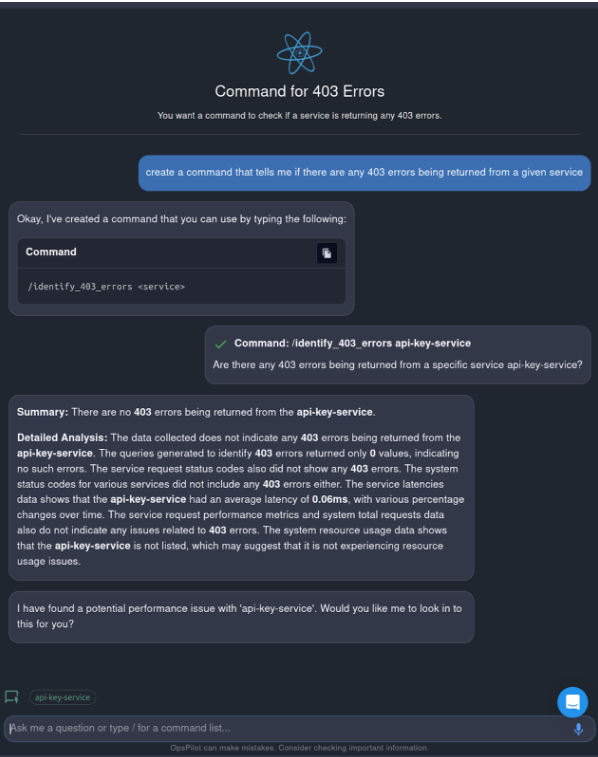This screenshot has width=598, height=757.
Task: Click the green chat context icon
Action: click(x=12, y=697)
